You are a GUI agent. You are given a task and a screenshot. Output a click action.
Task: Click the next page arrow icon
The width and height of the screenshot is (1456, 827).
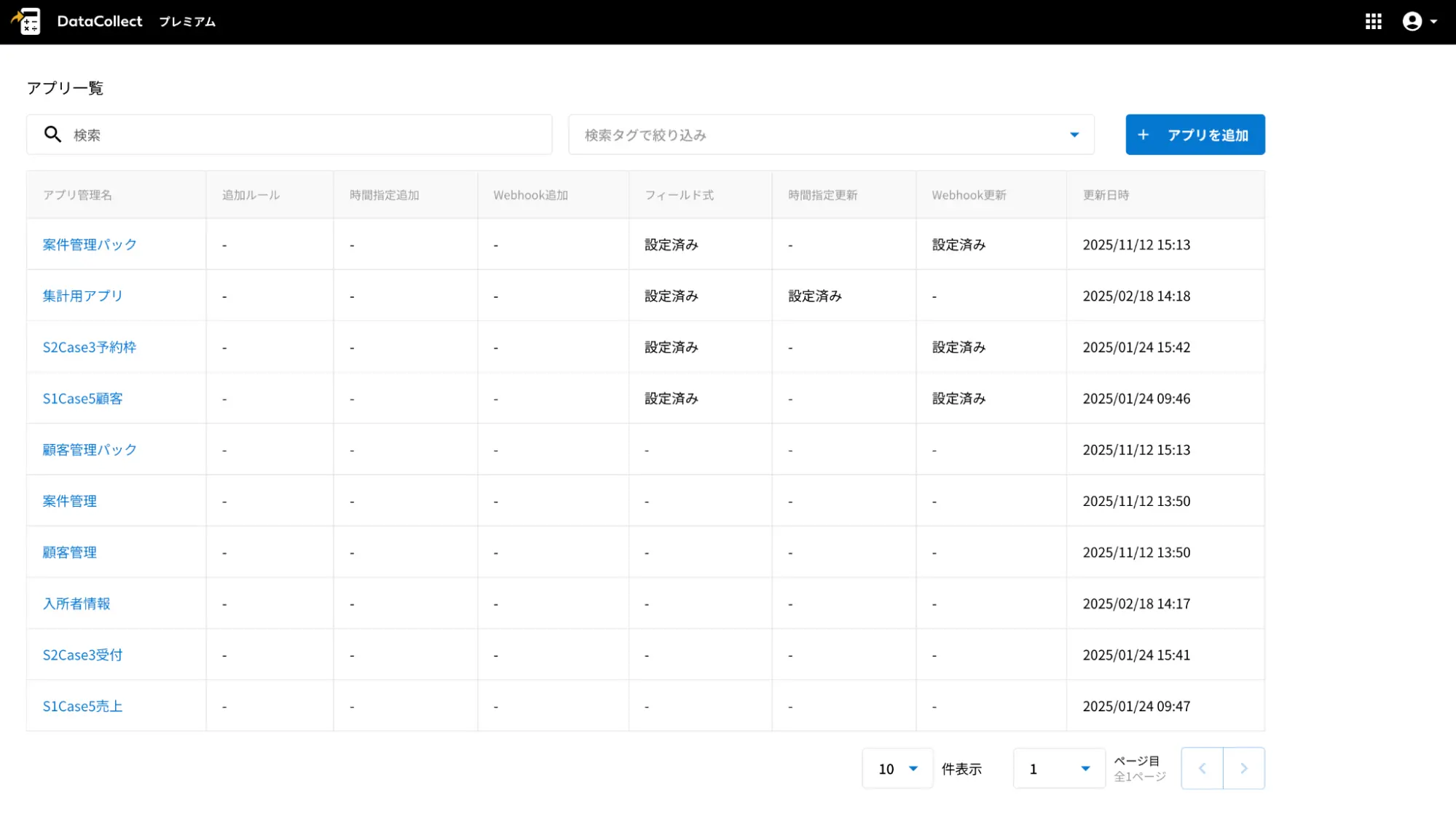click(1243, 768)
